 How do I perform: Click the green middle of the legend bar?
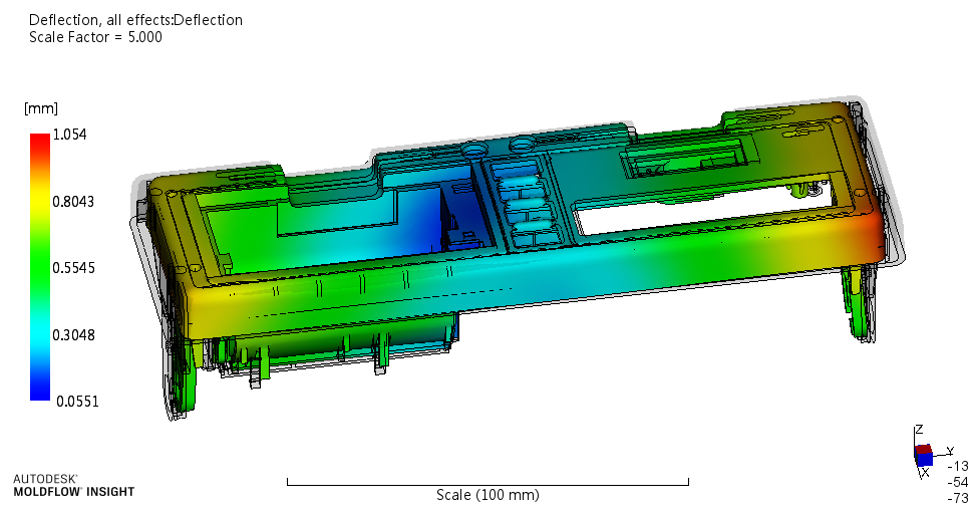(x=39, y=267)
